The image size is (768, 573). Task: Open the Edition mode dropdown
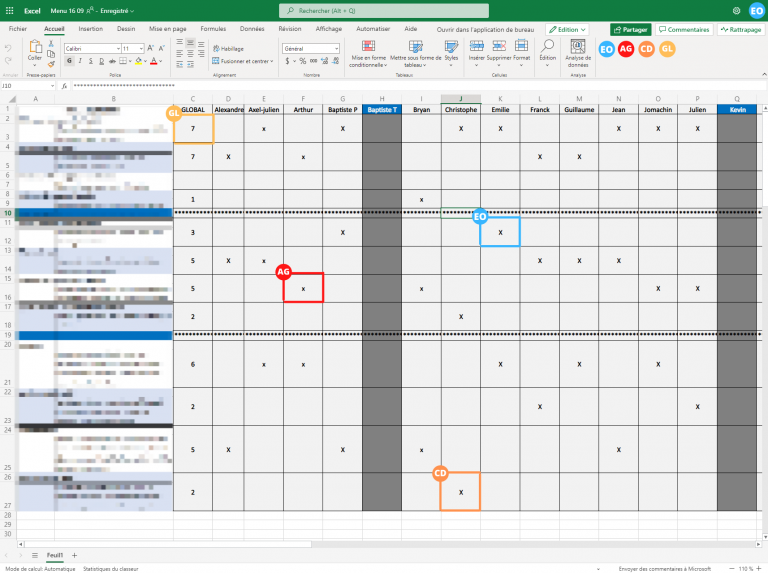[567, 29]
